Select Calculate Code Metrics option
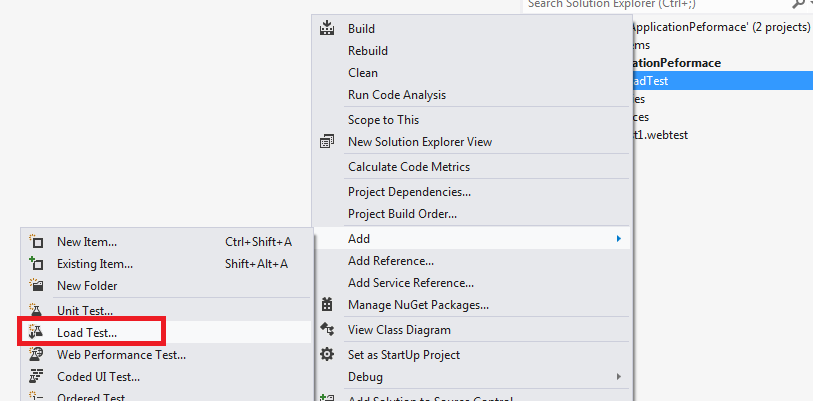813x401 pixels. [x=408, y=167]
